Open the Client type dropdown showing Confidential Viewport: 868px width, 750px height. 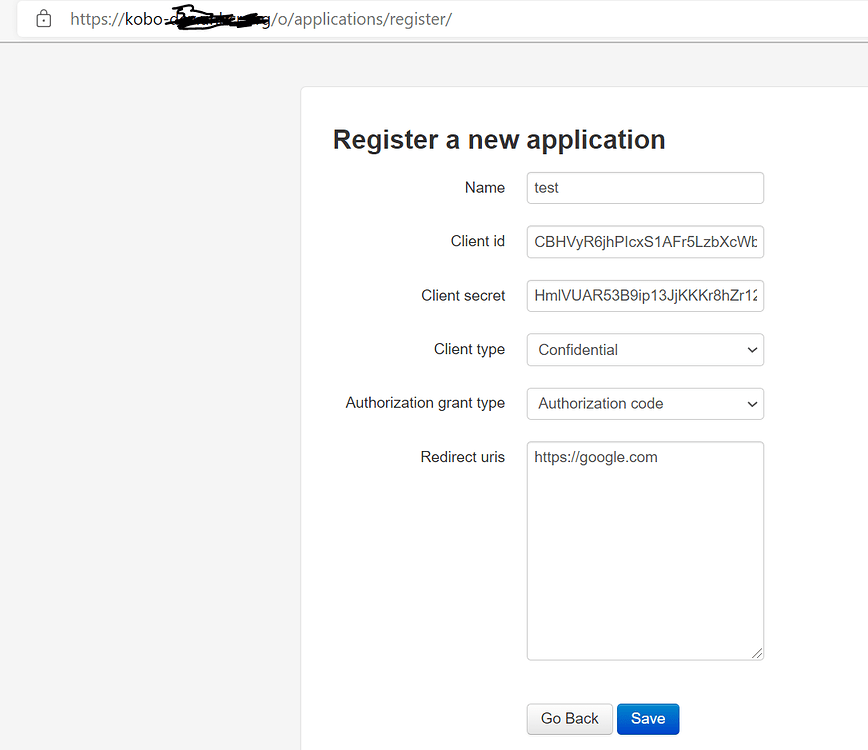click(x=644, y=350)
